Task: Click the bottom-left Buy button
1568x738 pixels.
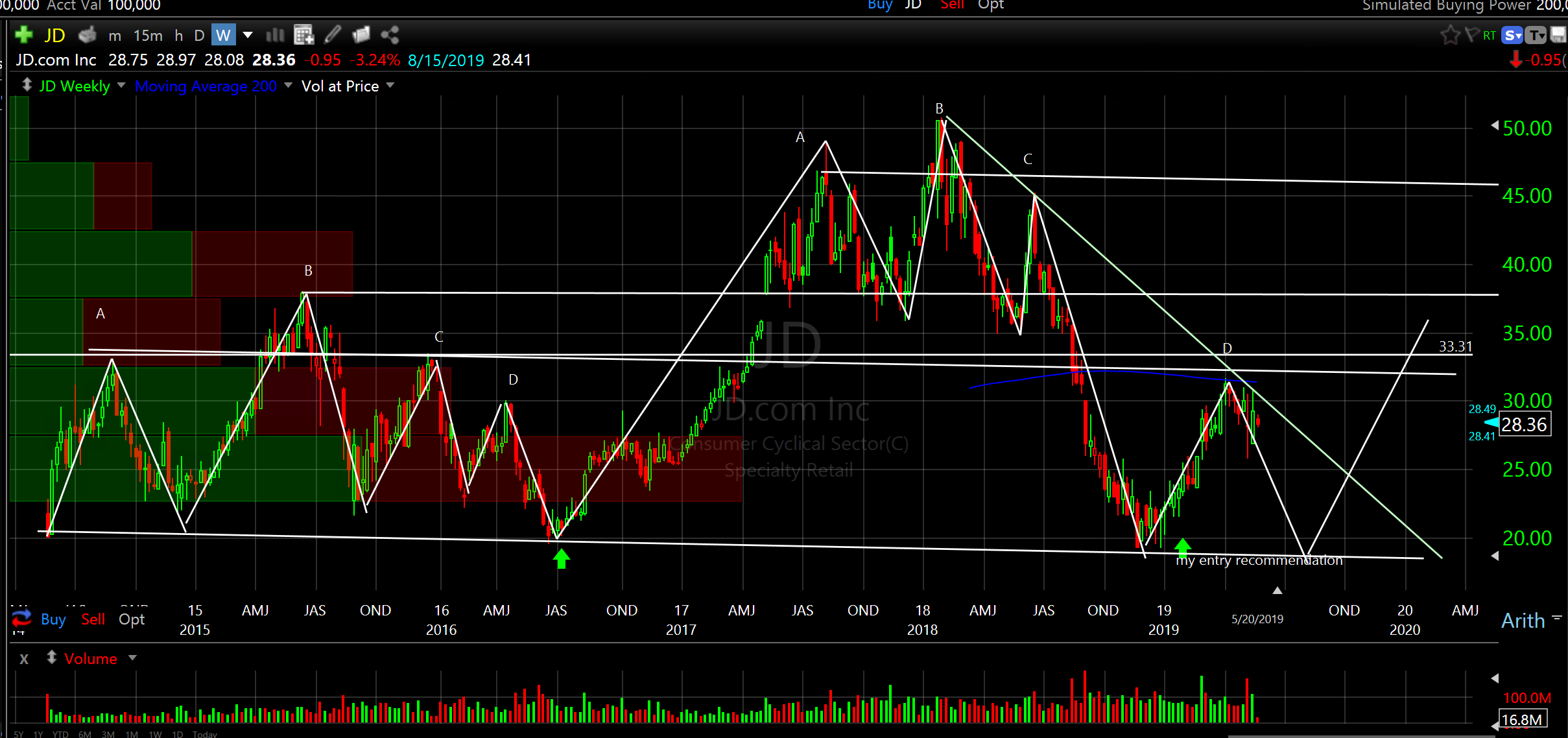Action: 53,619
